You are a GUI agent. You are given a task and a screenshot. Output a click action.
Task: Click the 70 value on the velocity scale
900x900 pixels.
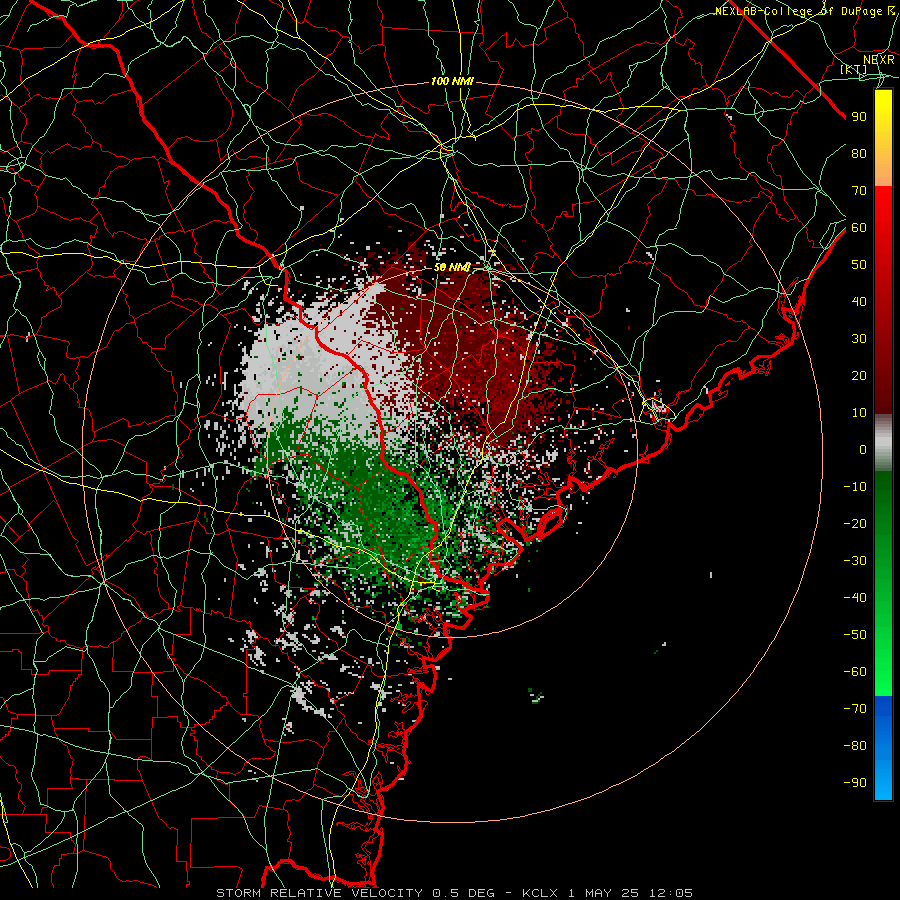pos(859,191)
